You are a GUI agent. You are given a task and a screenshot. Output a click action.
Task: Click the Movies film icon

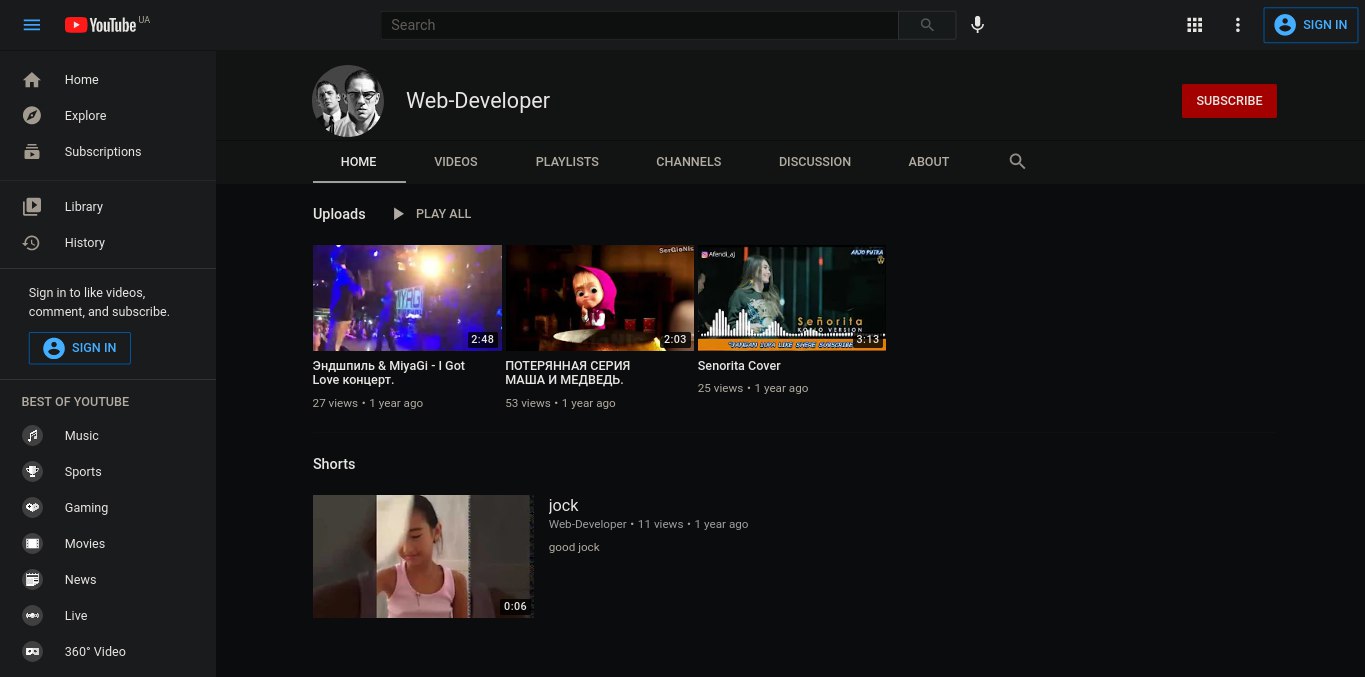33,544
